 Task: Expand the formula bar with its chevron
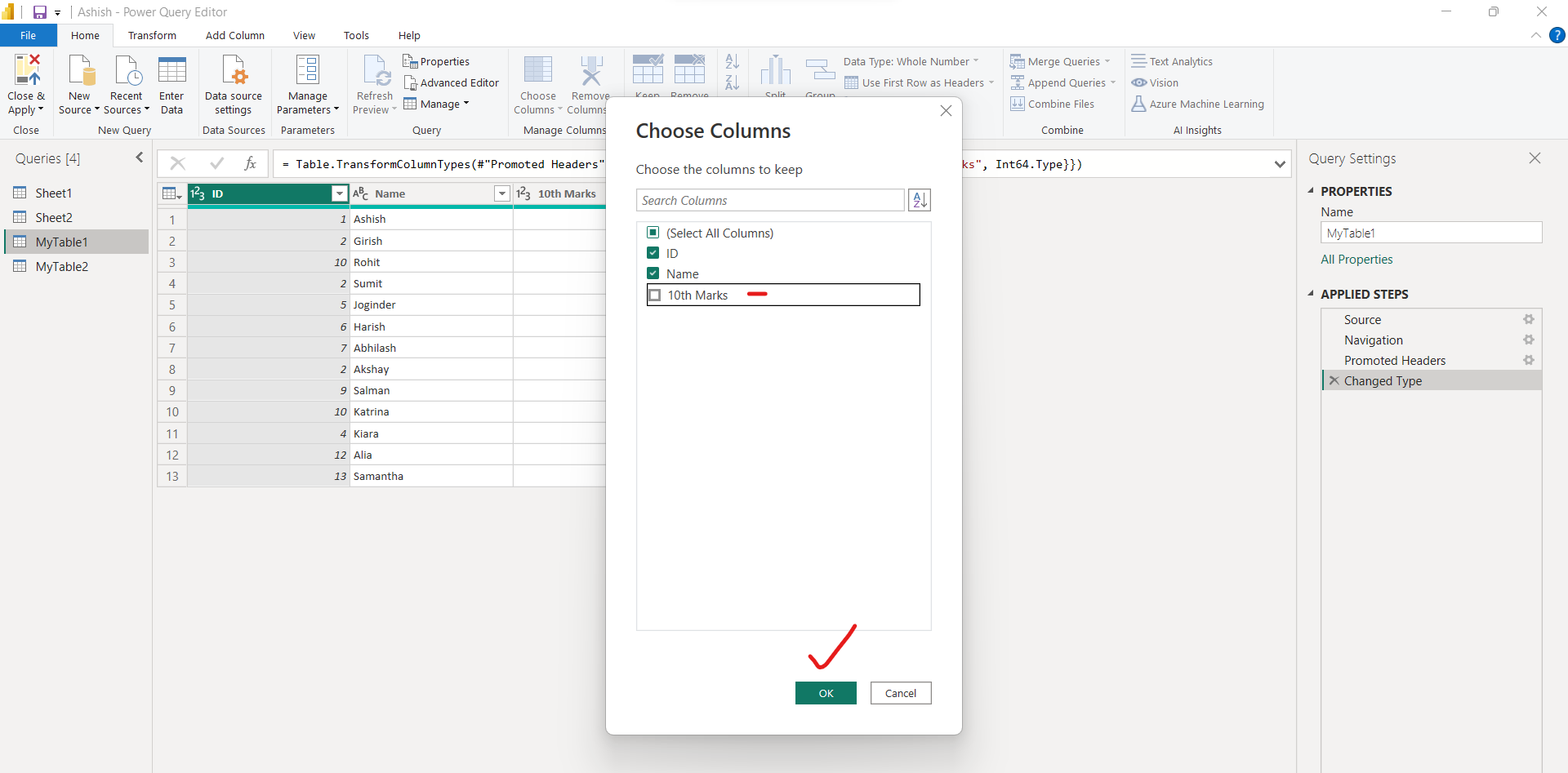tap(1280, 163)
